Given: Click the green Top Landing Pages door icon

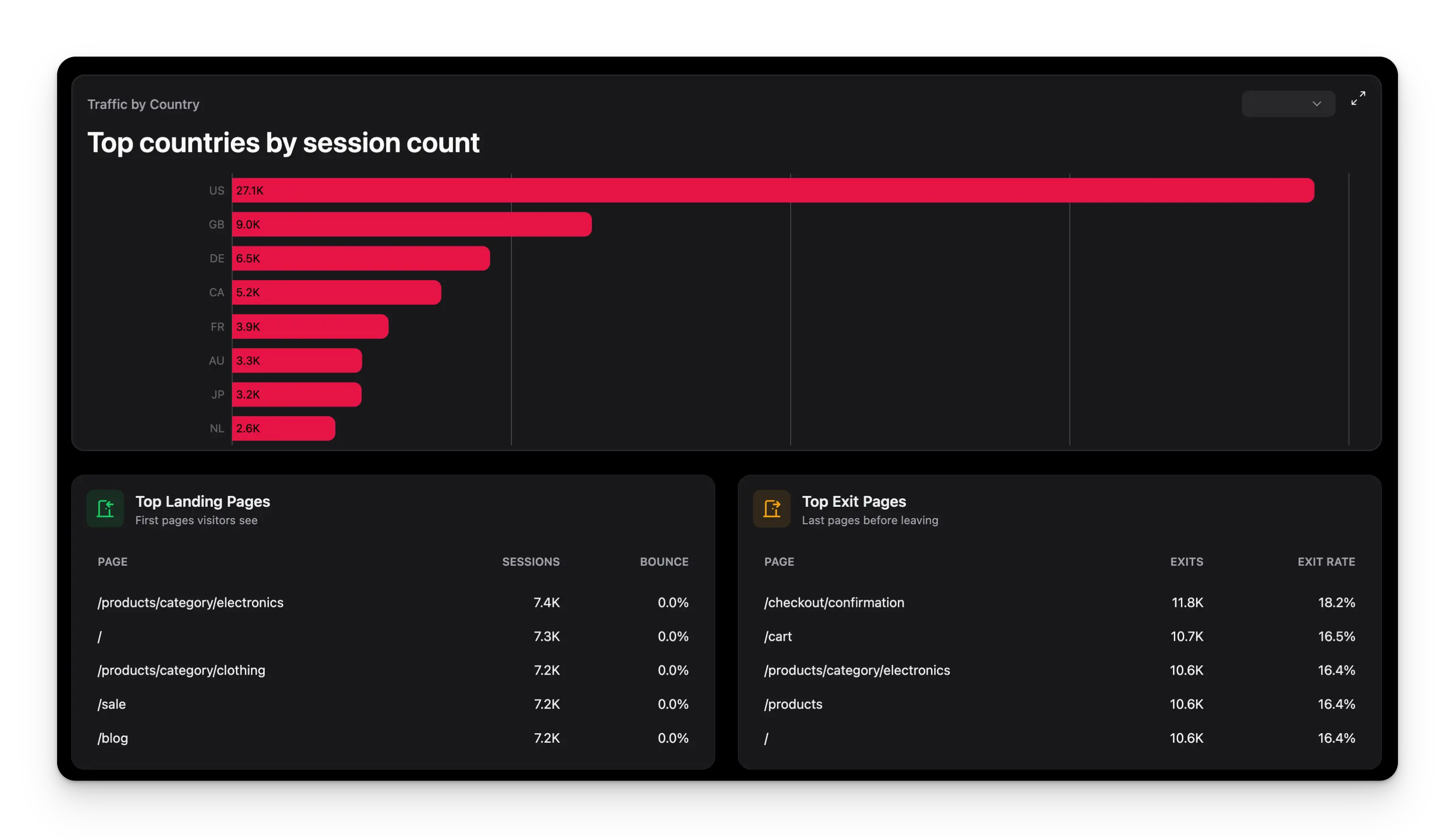Looking at the screenshot, I should point(105,508).
